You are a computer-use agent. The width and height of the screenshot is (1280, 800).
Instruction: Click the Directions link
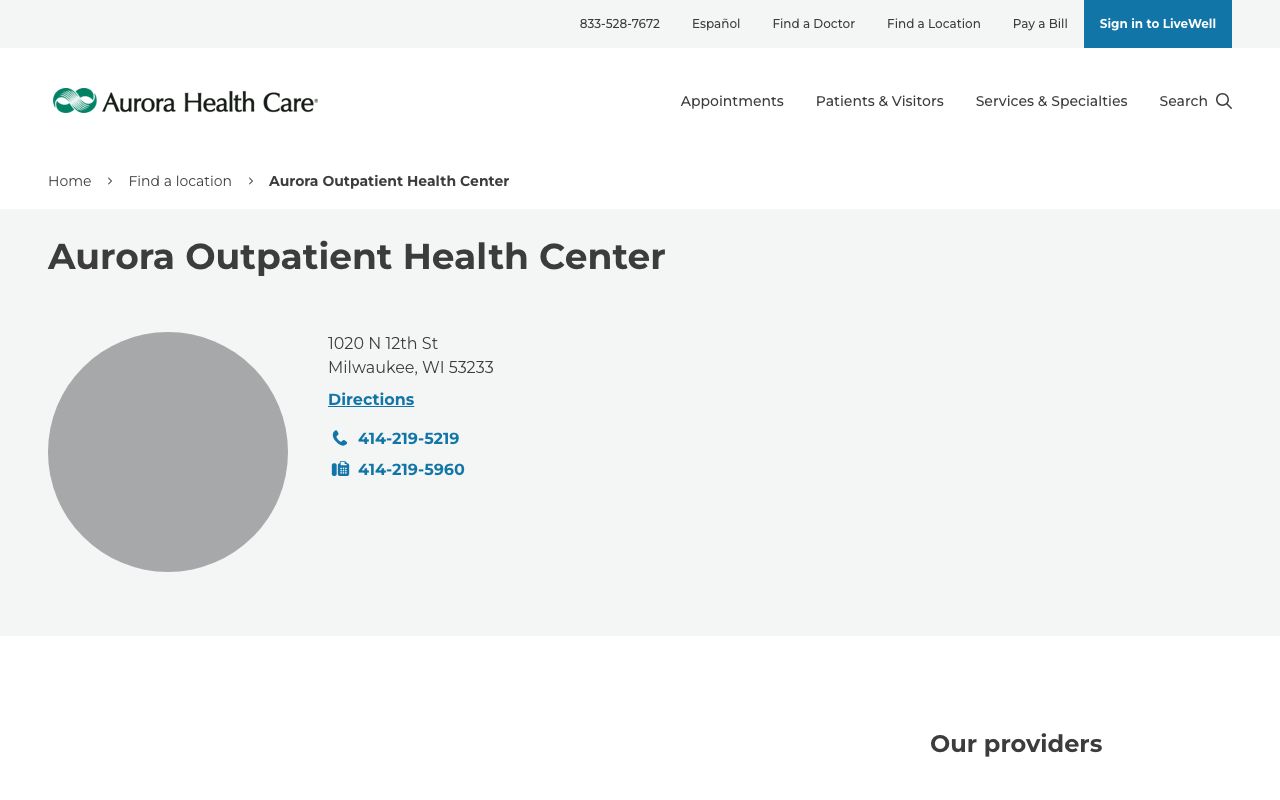coord(371,399)
